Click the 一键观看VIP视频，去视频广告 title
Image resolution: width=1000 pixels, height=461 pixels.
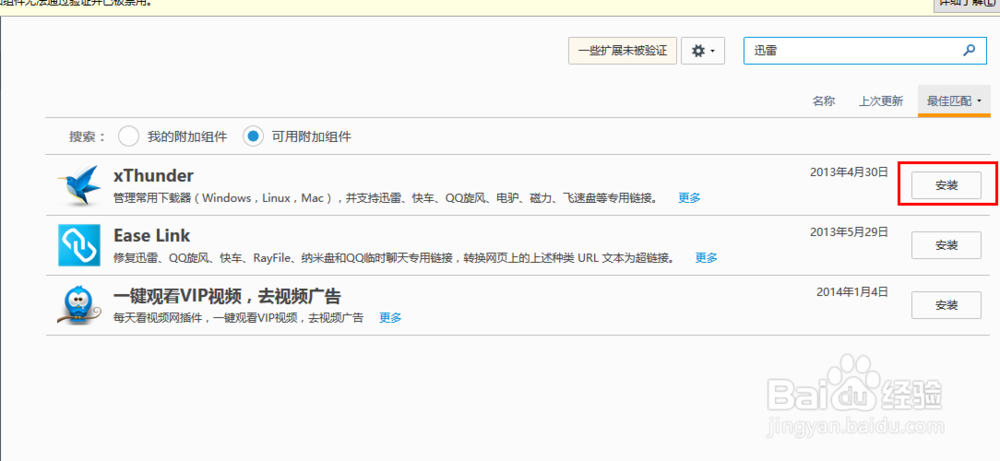point(227,296)
